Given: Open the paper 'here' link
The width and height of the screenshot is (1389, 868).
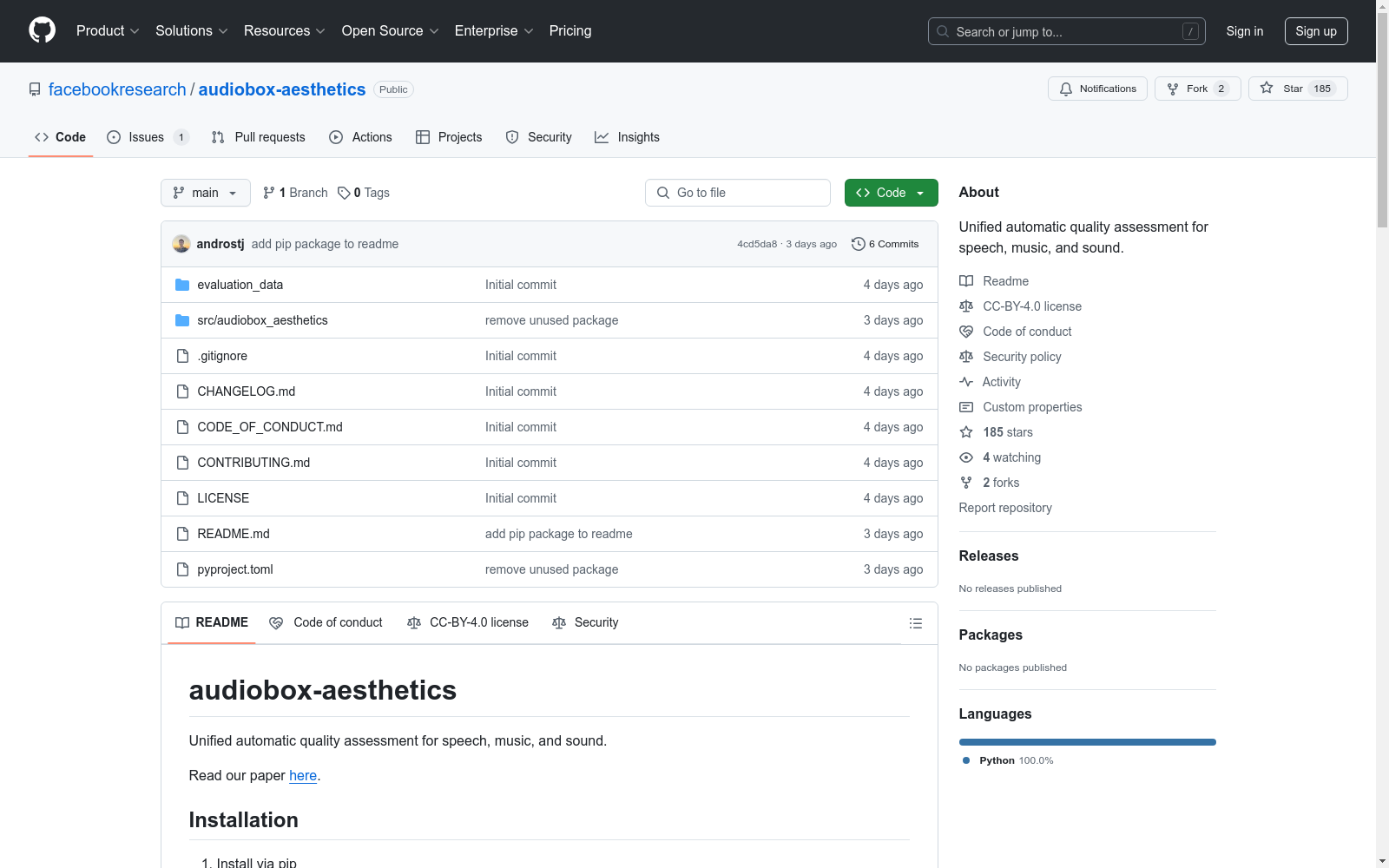Looking at the screenshot, I should tap(303, 775).
